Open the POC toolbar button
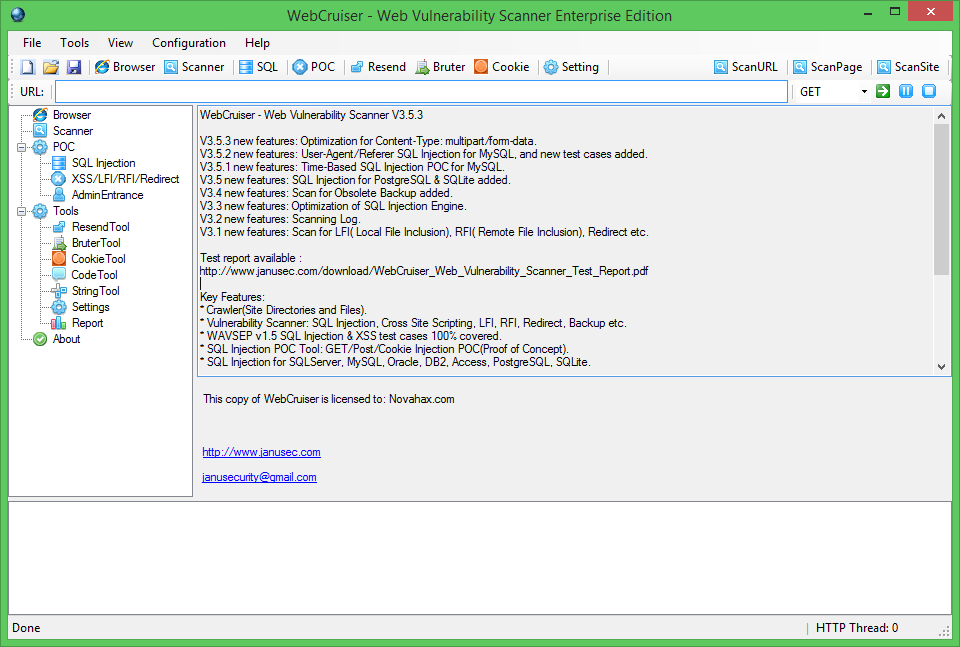Viewport: 960px width, 647px height. (x=313, y=67)
